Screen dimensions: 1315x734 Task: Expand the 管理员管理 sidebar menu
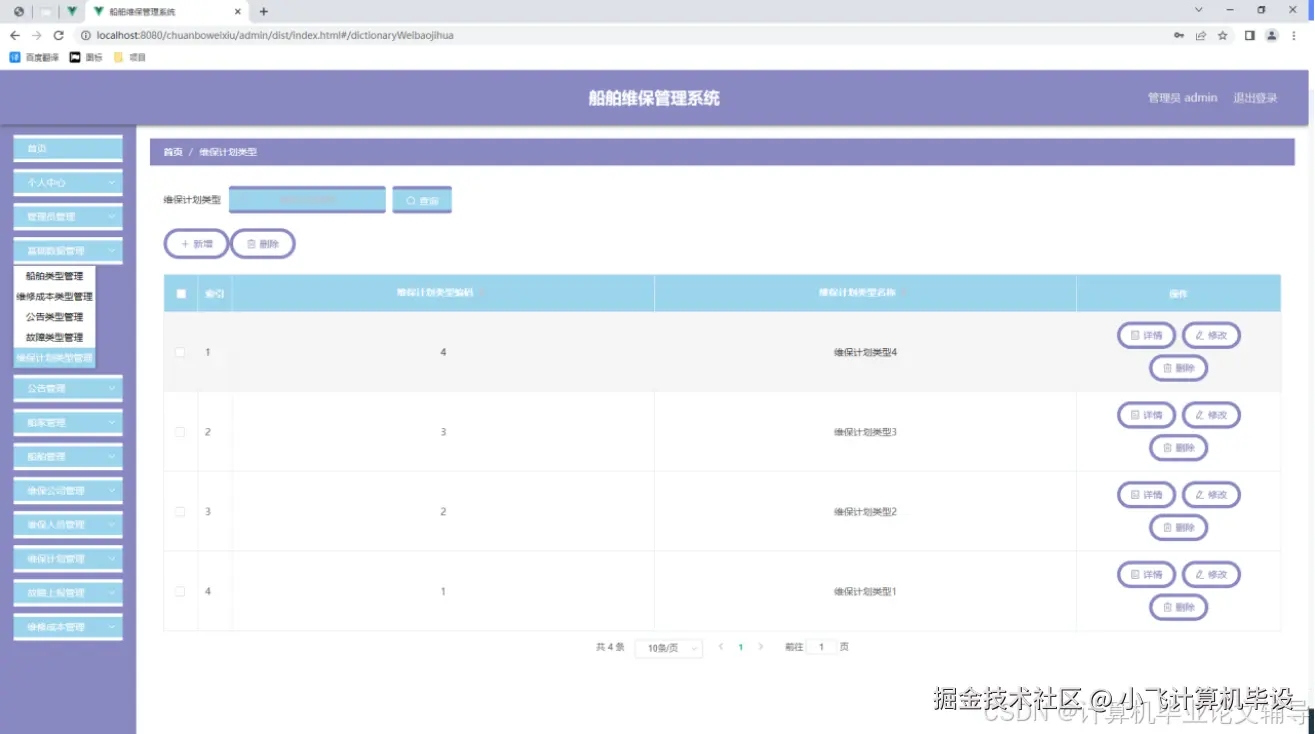tap(68, 216)
